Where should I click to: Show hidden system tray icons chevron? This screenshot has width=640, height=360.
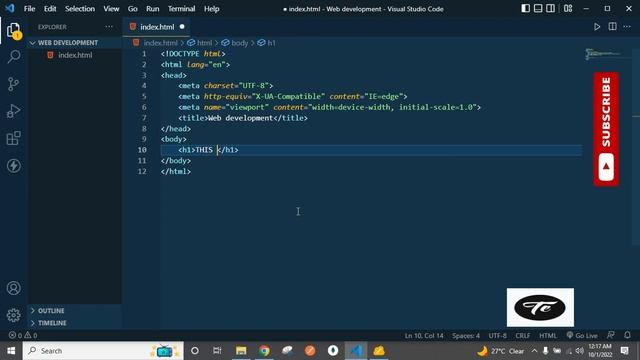(534, 351)
